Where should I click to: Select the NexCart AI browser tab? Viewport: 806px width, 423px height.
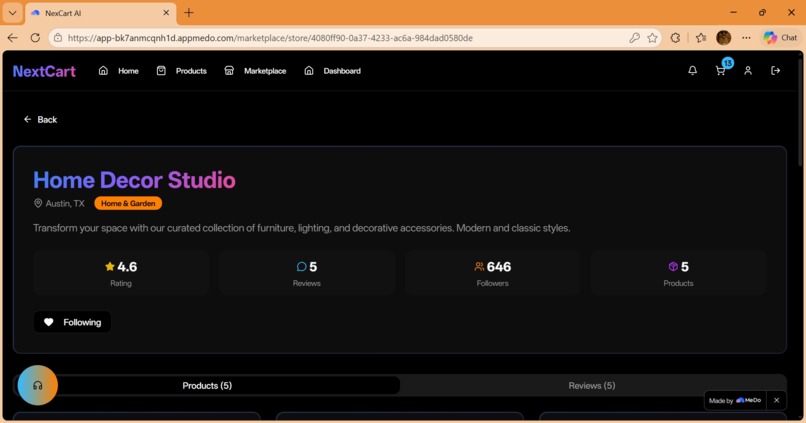click(100, 13)
